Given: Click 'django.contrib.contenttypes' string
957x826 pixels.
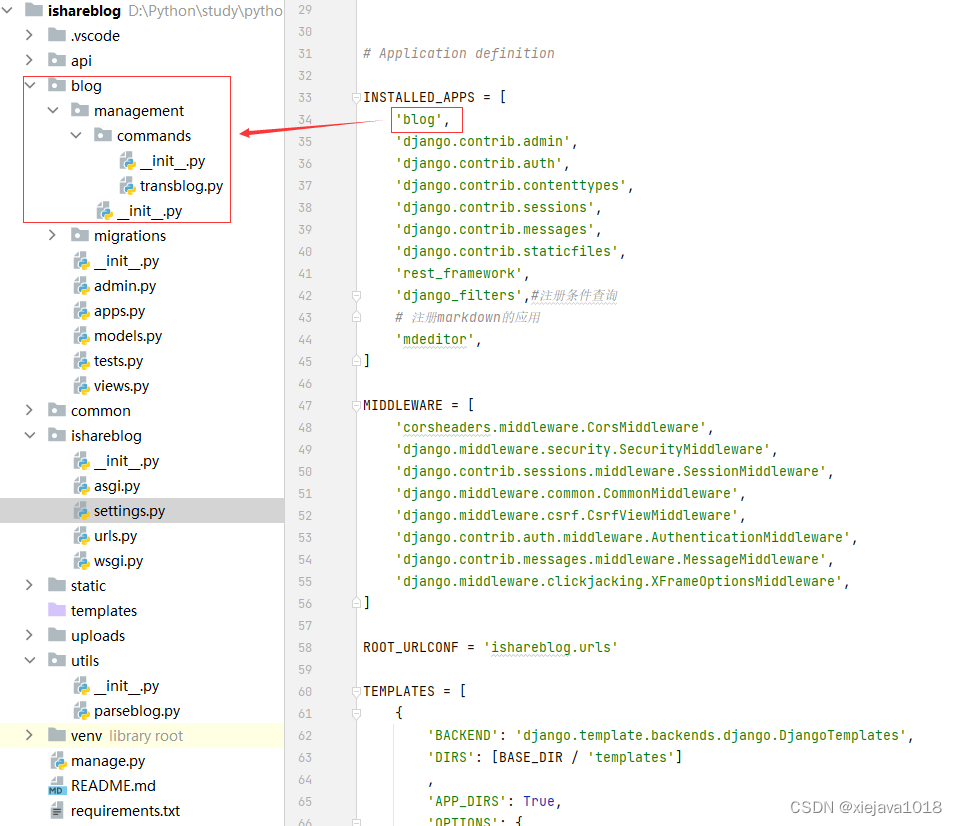Looking at the screenshot, I should pos(511,185).
